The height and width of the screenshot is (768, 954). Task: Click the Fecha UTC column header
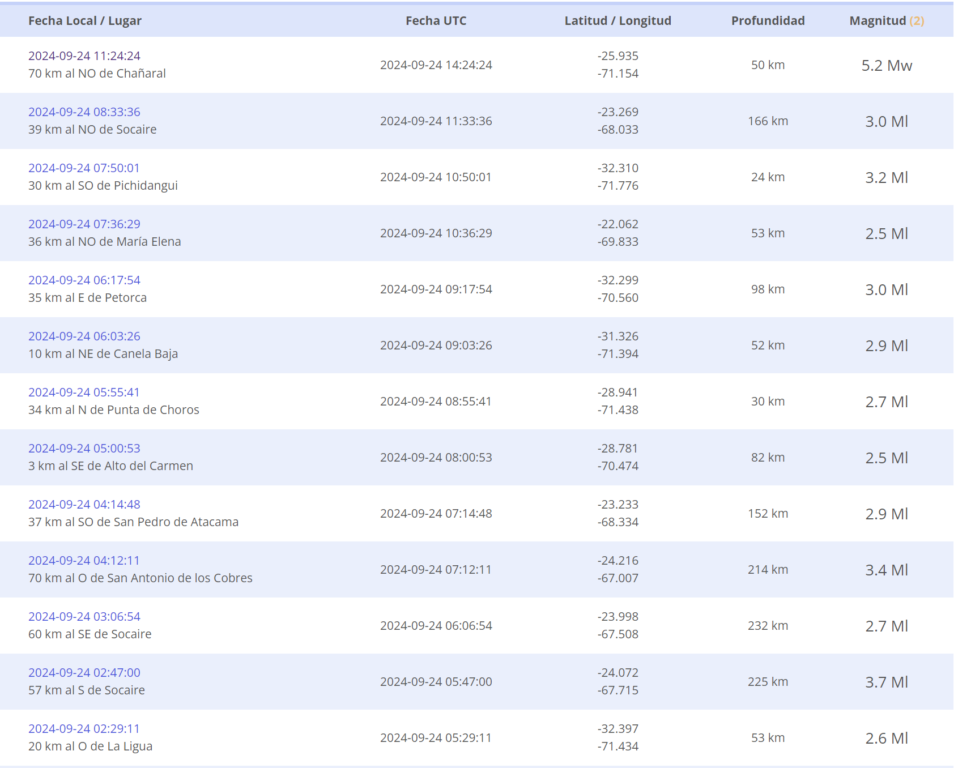click(x=436, y=21)
